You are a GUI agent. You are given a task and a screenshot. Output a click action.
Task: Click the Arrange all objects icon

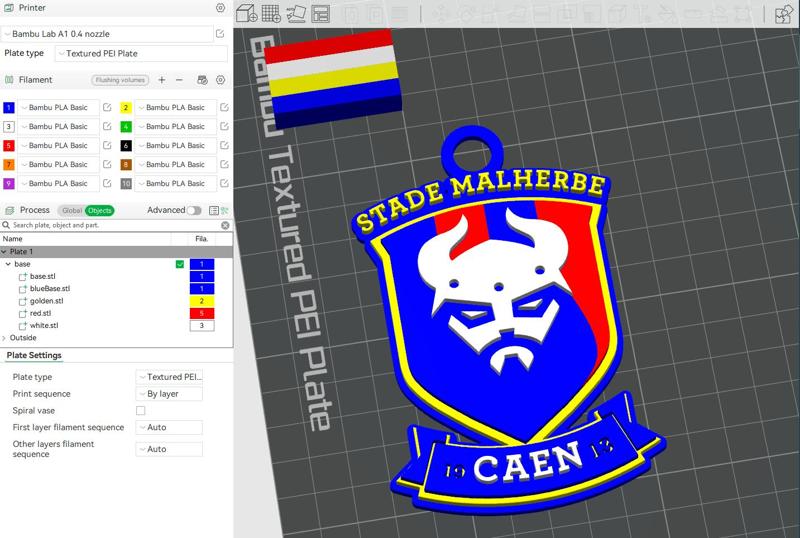coord(320,14)
